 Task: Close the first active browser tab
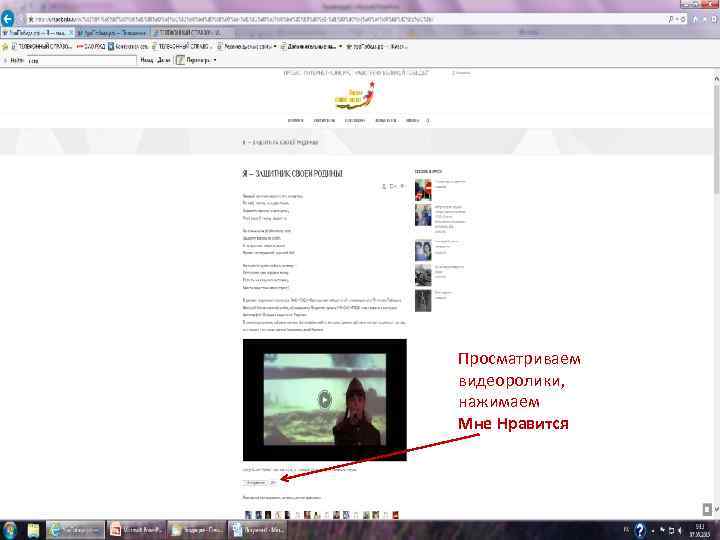pos(71,33)
